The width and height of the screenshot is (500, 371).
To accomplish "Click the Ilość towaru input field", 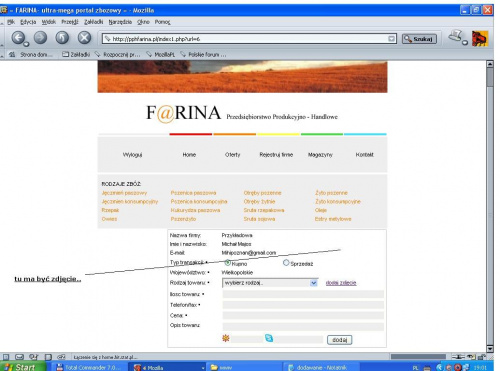I will (x=303, y=294).
